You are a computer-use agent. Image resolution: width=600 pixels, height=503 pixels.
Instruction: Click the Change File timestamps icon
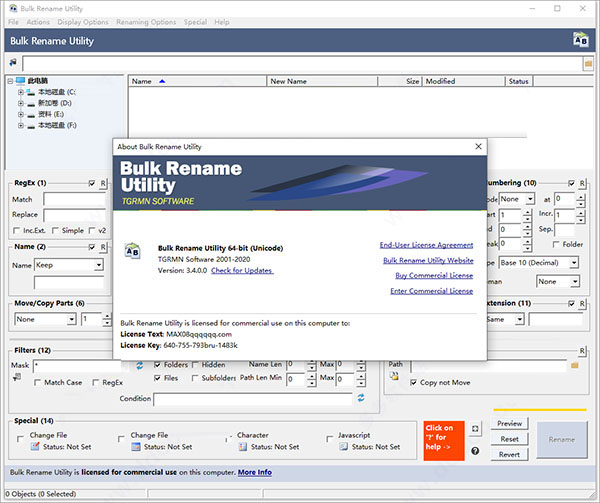tap(136, 446)
